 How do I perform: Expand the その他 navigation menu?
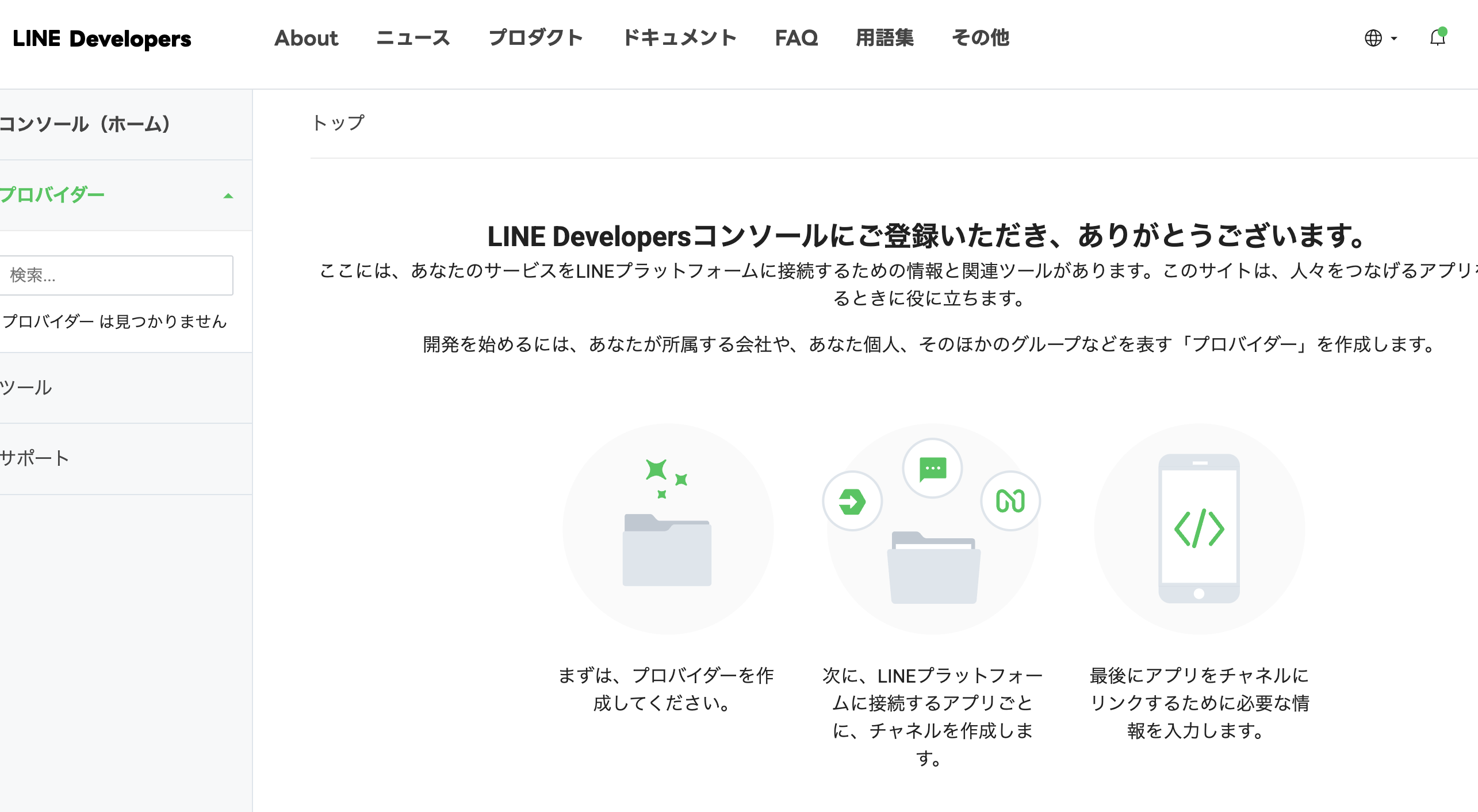coord(981,38)
